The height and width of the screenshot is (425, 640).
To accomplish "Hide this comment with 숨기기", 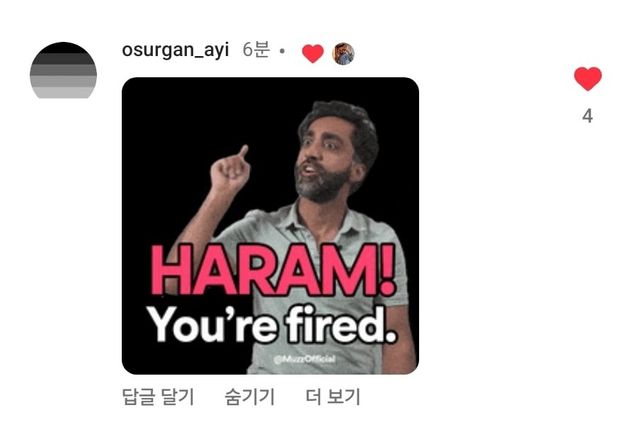I will click(x=250, y=397).
